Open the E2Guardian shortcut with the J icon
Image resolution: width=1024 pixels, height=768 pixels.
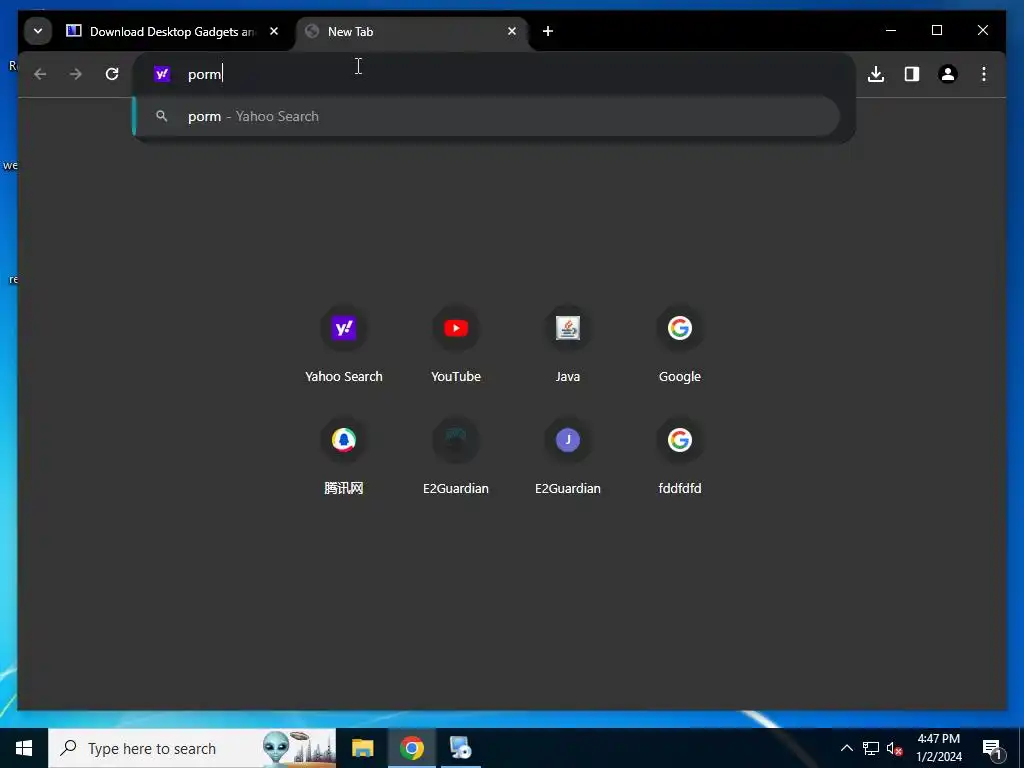click(568, 456)
